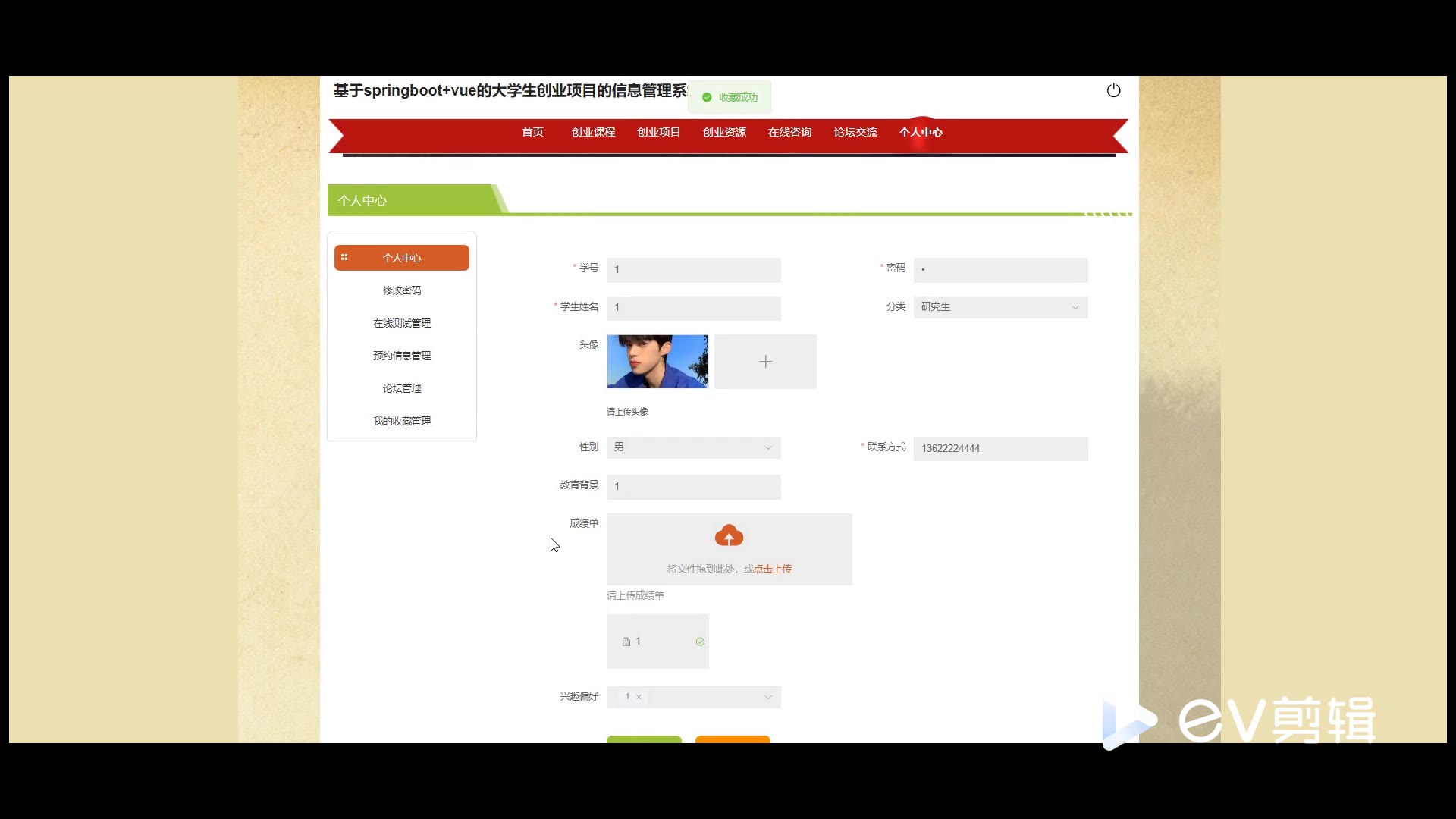Go to the 创业课程 nav menu
1456x819 pixels.
coord(593,132)
